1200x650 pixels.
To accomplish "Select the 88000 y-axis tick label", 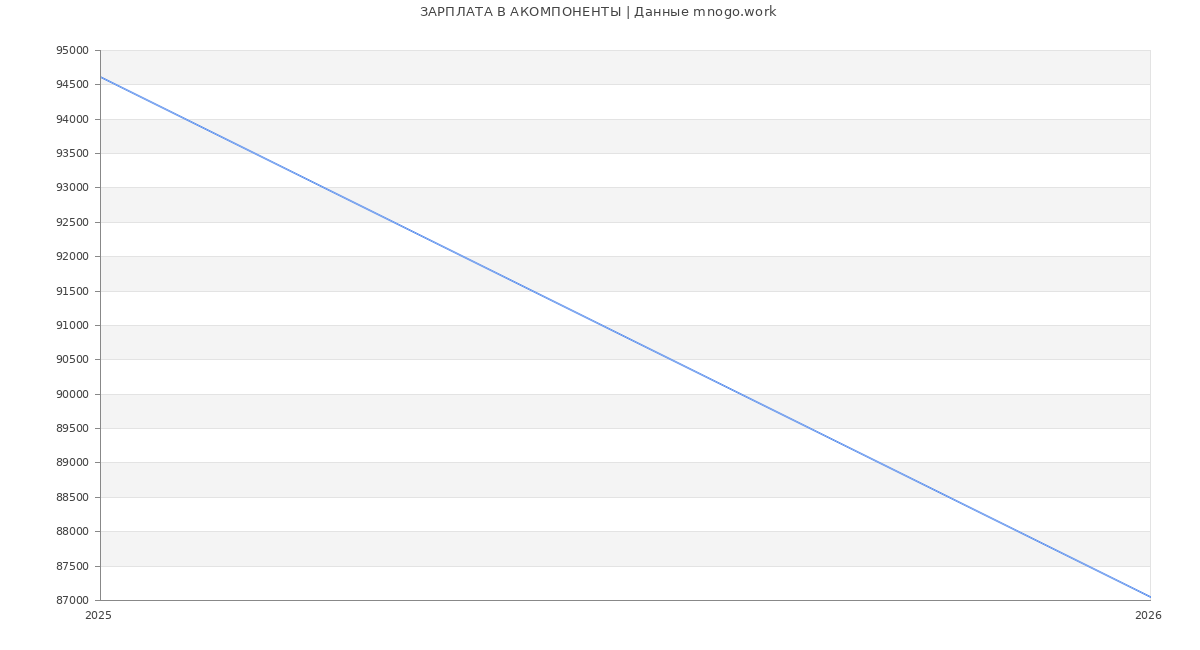I will pos(72,532).
